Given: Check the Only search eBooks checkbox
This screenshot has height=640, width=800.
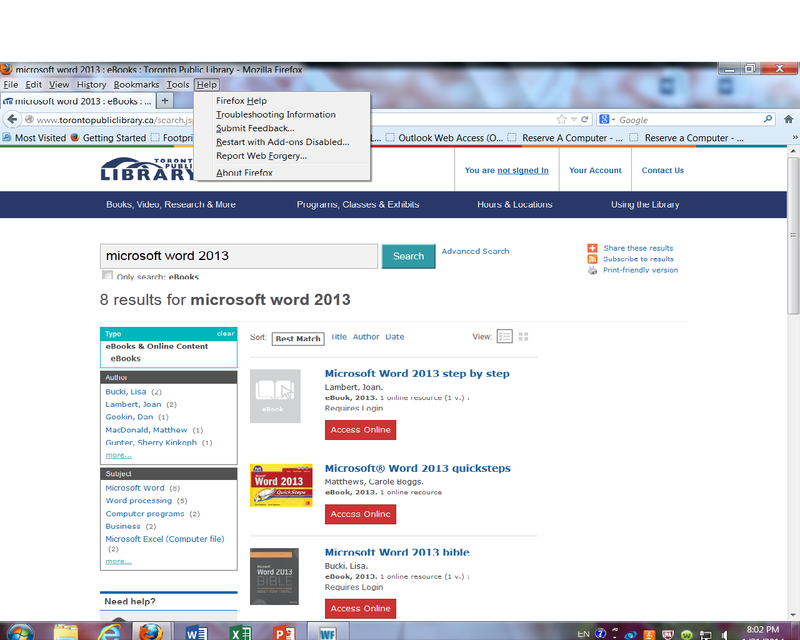Looking at the screenshot, I should click(x=107, y=276).
